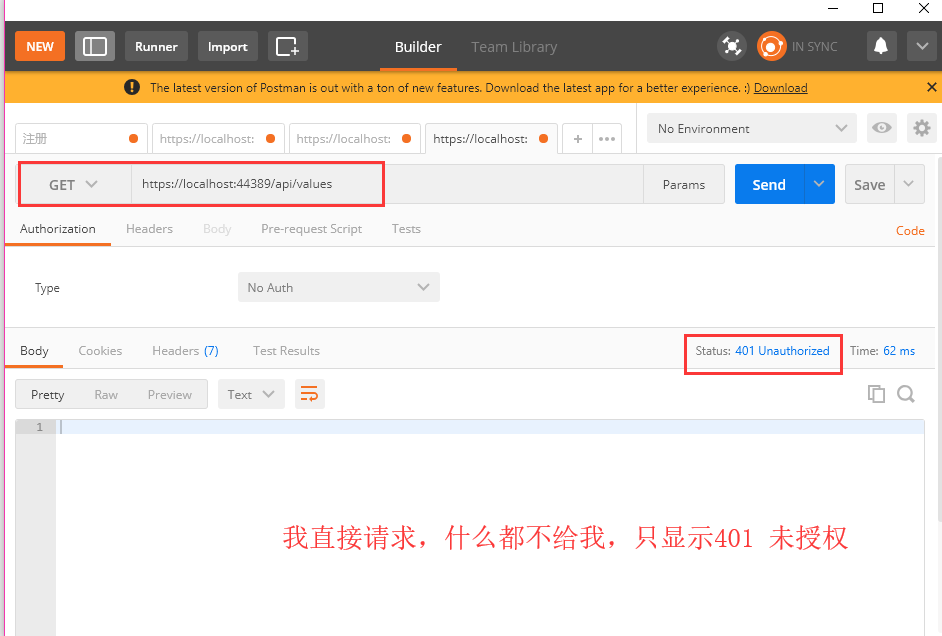Click the Download link in banner
The image size is (942, 636).
pos(780,88)
